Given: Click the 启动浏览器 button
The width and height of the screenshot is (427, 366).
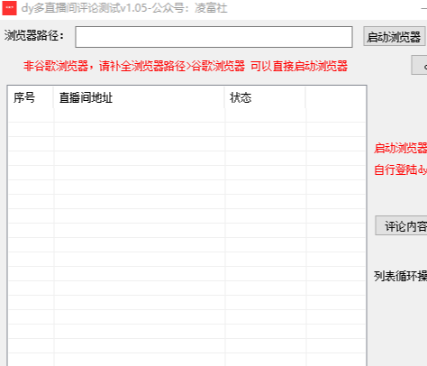Looking at the screenshot, I should coord(394,37).
